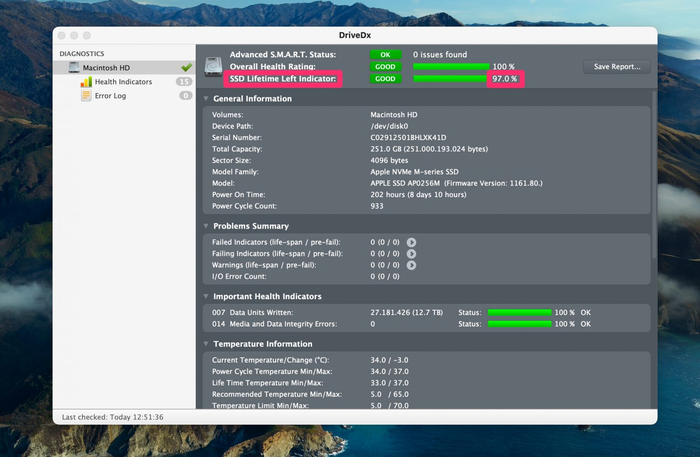The image size is (700, 457).
Task: Click current temperature value 34.0 / -3.0
Action: (x=389, y=360)
